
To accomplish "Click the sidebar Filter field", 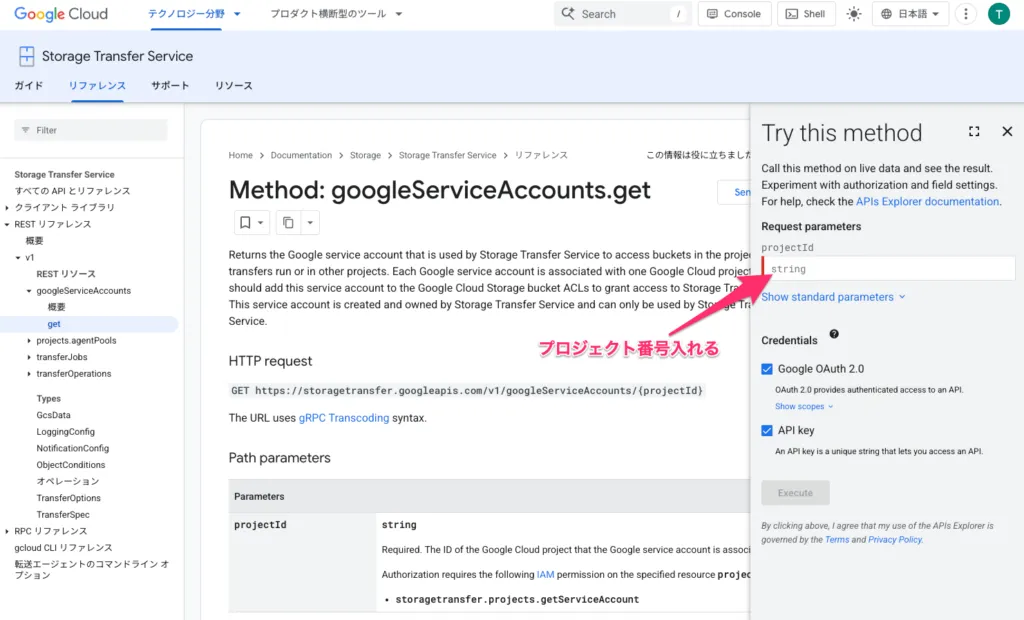I will pyautogui.click(x=91, y=130).
